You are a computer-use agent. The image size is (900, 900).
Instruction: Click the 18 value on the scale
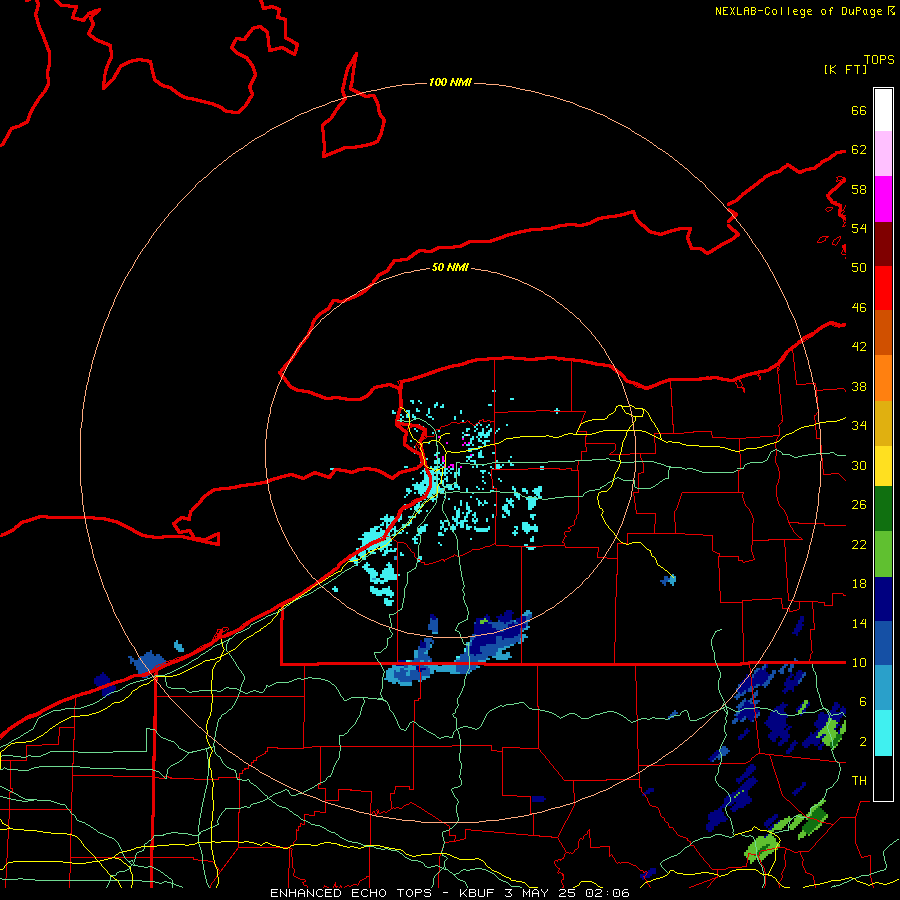(x=859, y=584)
